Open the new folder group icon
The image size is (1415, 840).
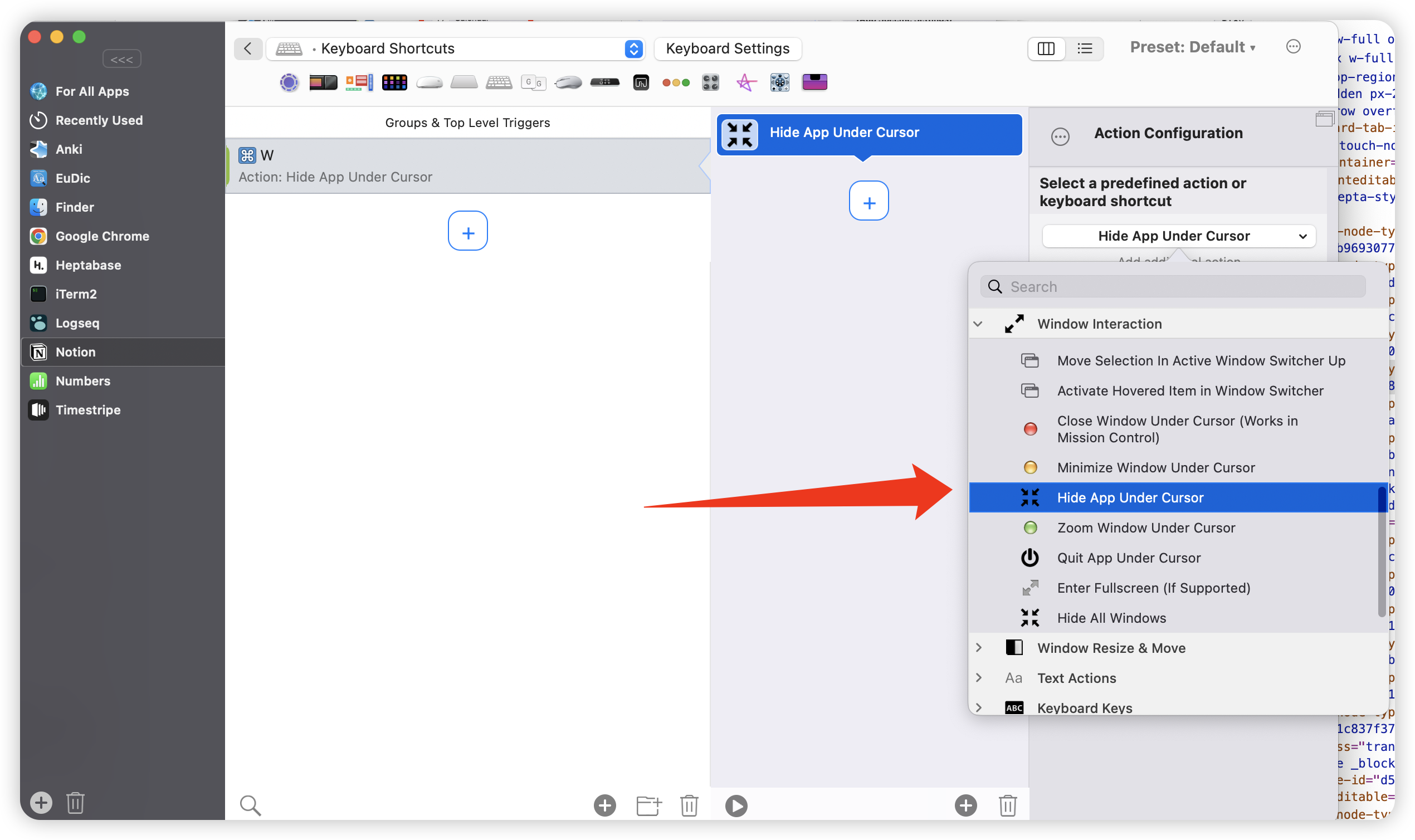[648, 805]
